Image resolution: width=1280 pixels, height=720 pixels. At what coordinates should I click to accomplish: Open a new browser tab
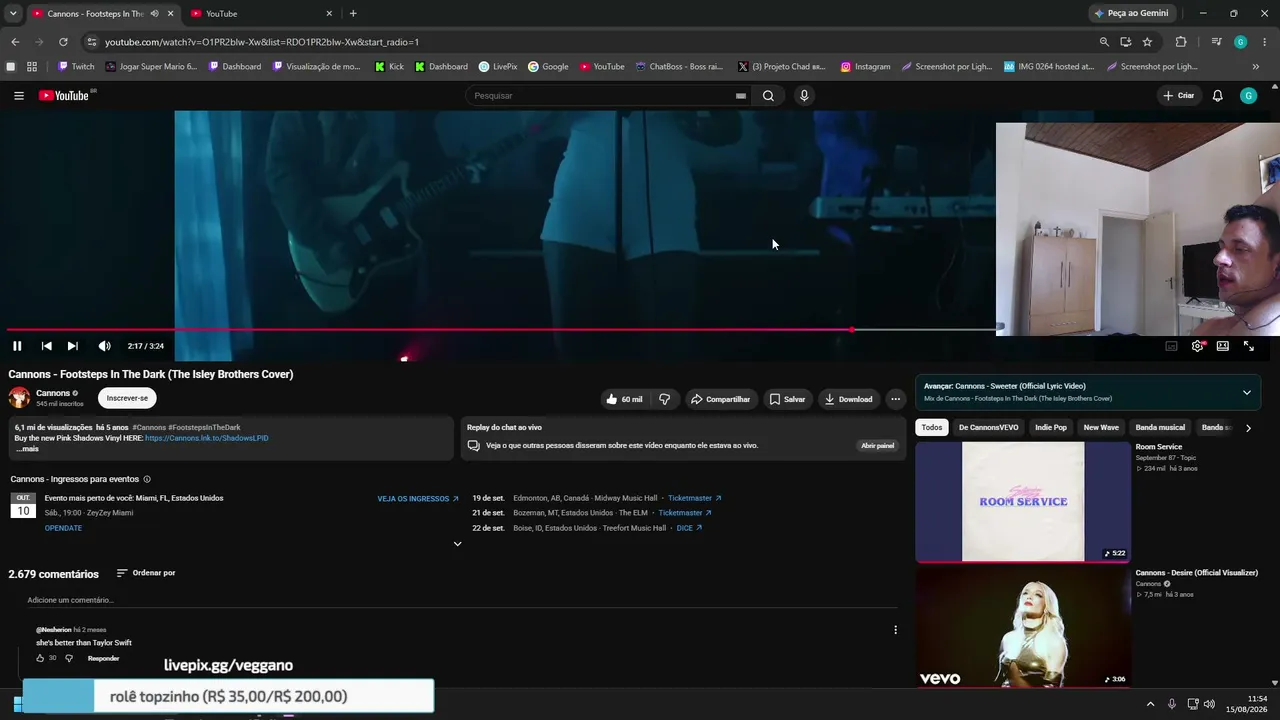(353, 14)
